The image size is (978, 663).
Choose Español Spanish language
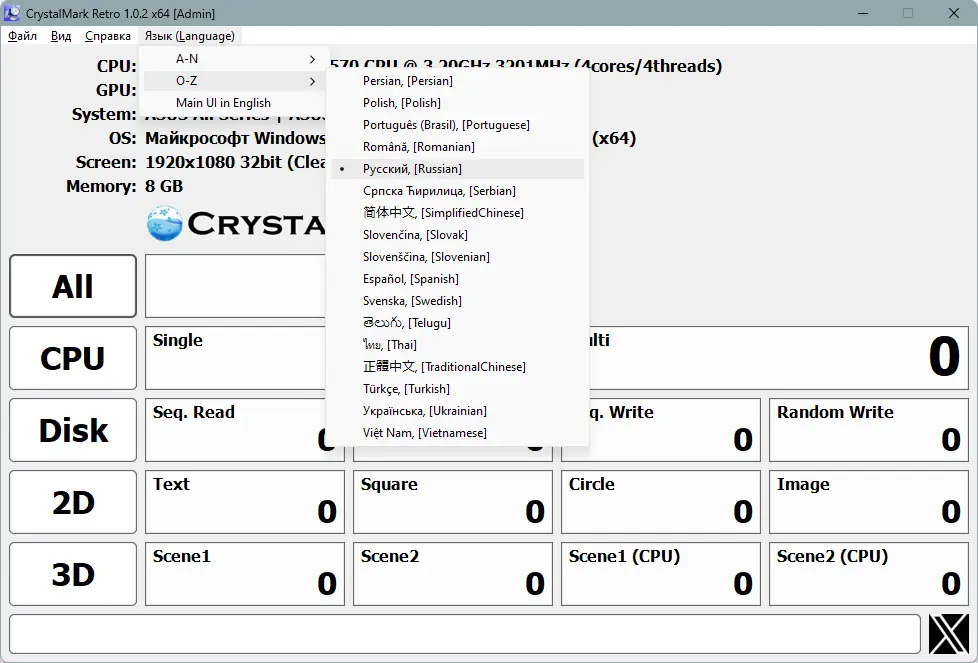[458, 279]
